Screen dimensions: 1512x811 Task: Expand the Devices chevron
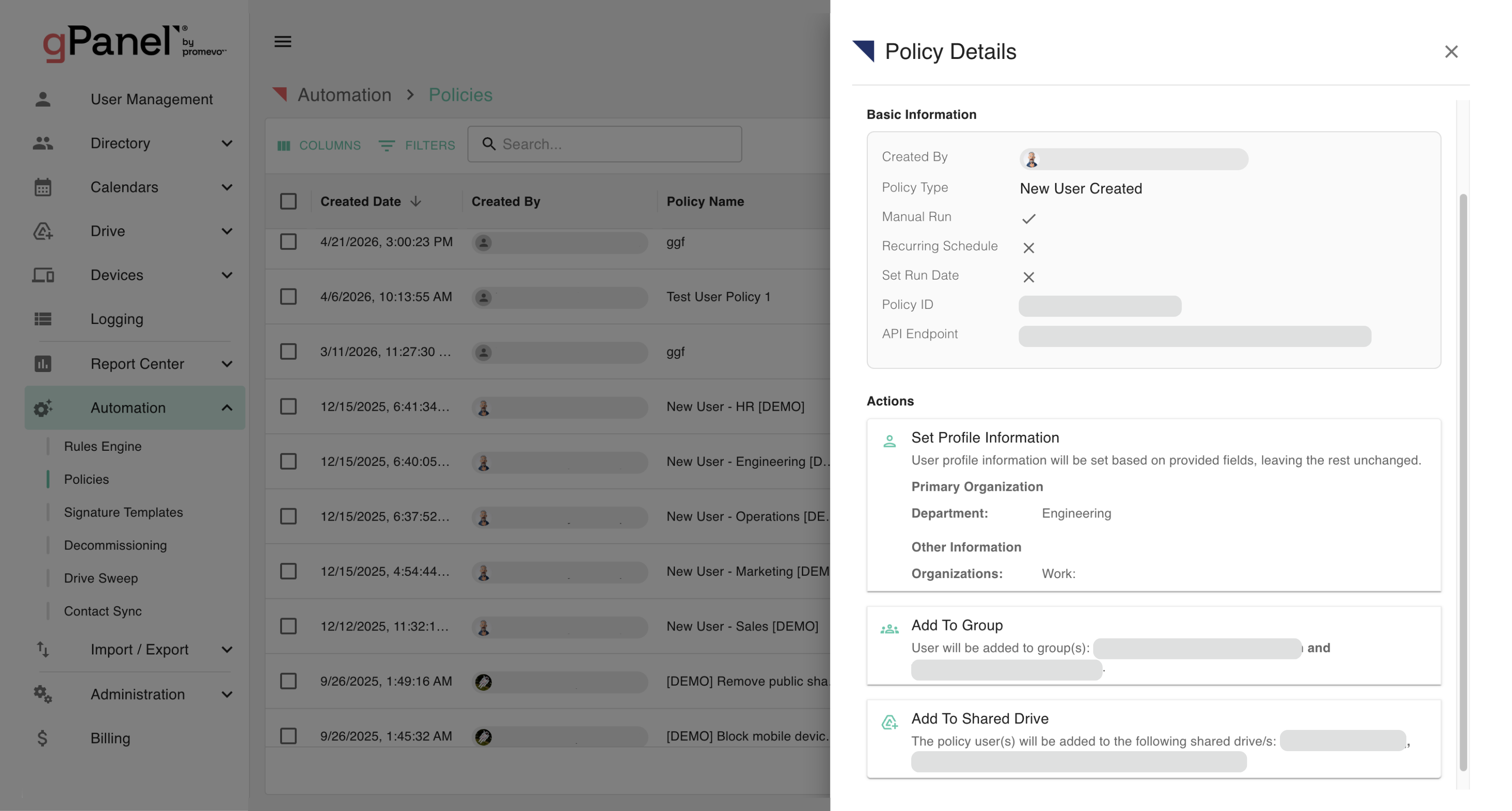click(226, 275)
